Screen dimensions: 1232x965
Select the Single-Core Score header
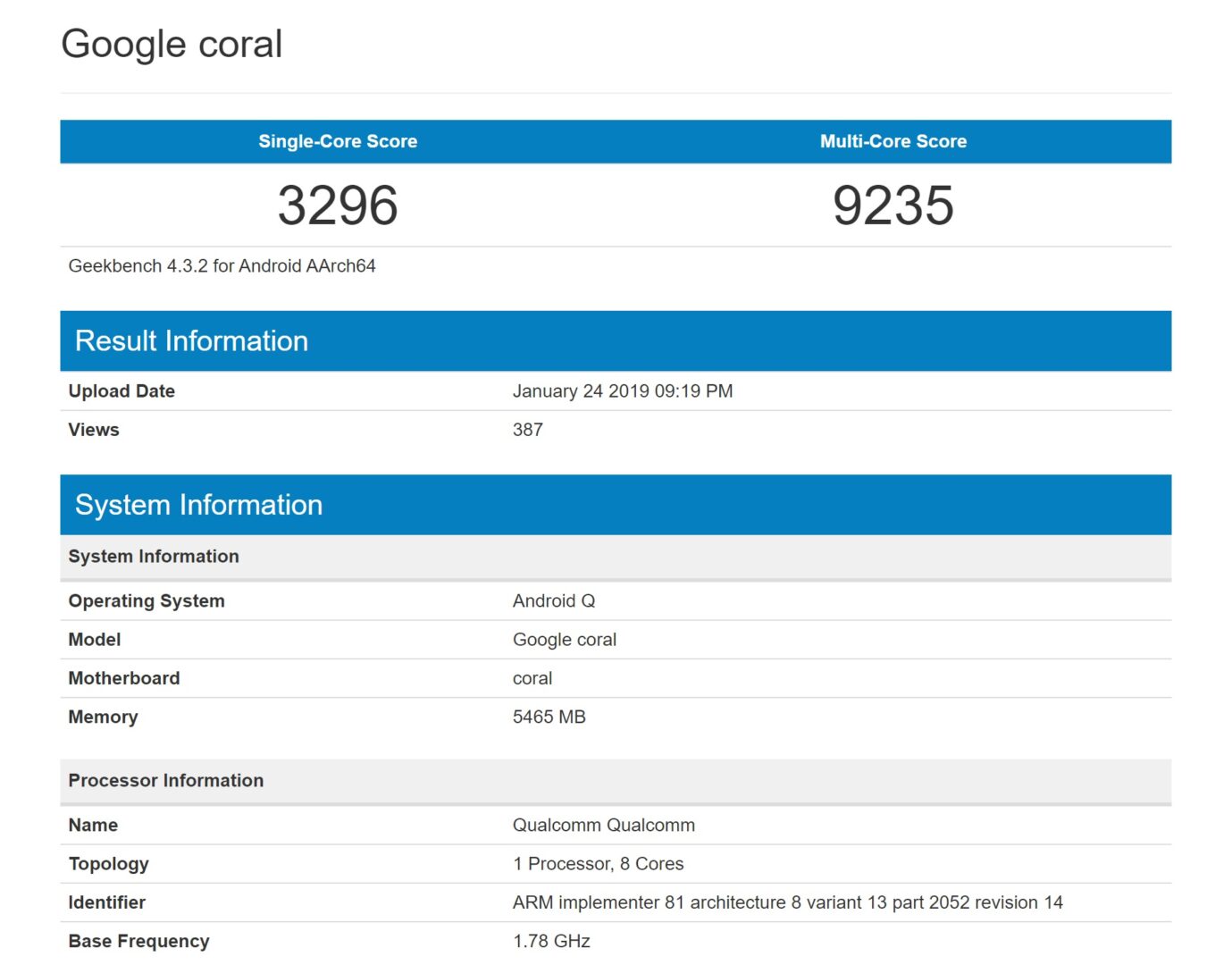(337, 141)
